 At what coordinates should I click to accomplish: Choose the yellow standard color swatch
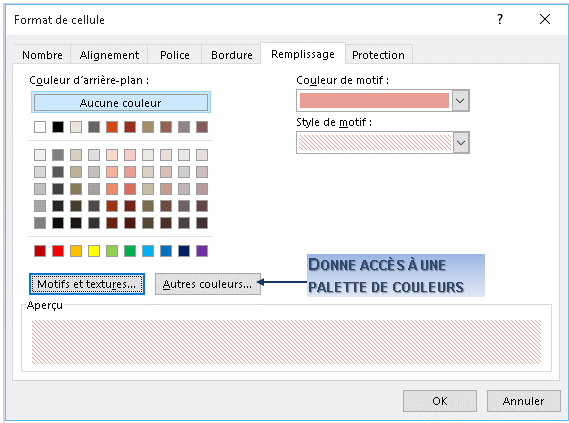94,251
